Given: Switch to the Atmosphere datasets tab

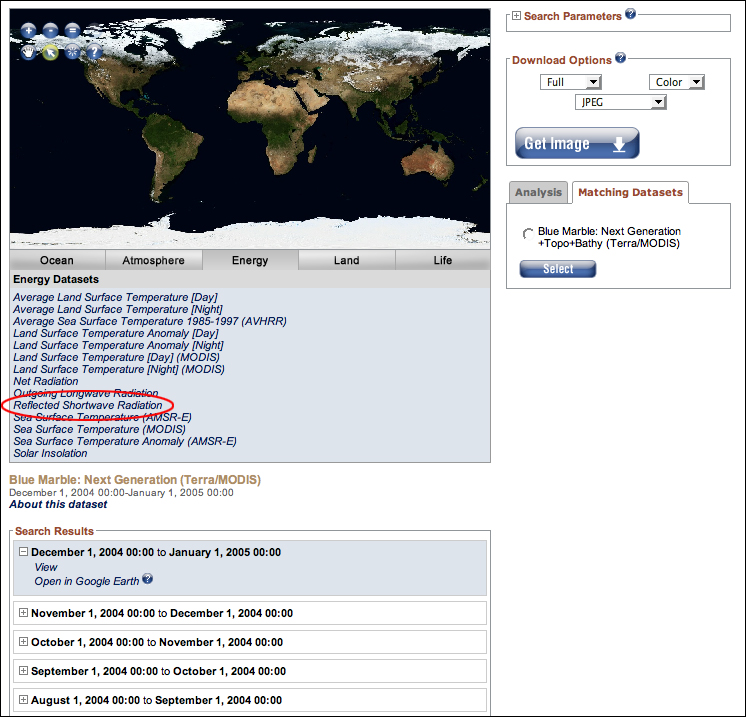Looking at the screenshot, I should click(153, 261).
